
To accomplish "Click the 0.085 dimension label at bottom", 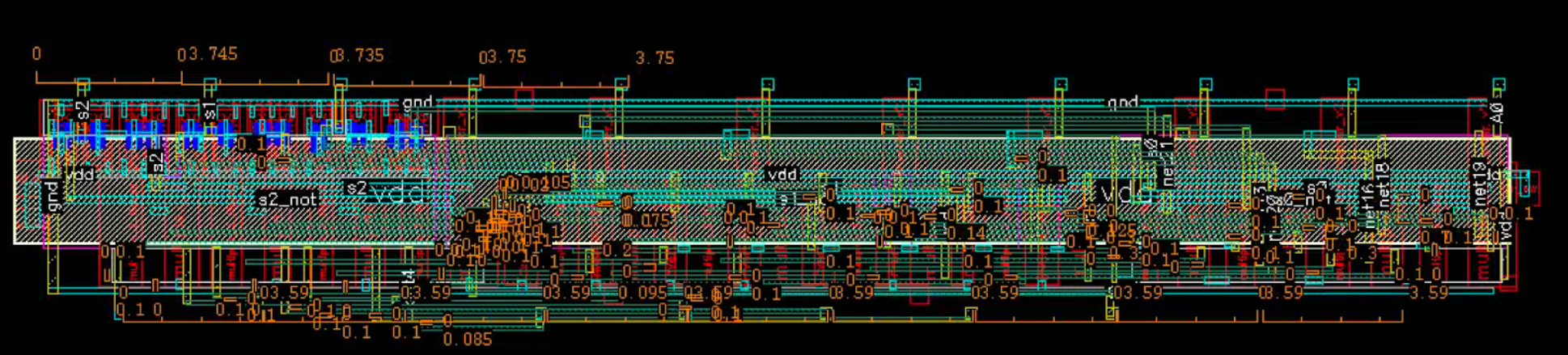I will click(x=468, y=340).
